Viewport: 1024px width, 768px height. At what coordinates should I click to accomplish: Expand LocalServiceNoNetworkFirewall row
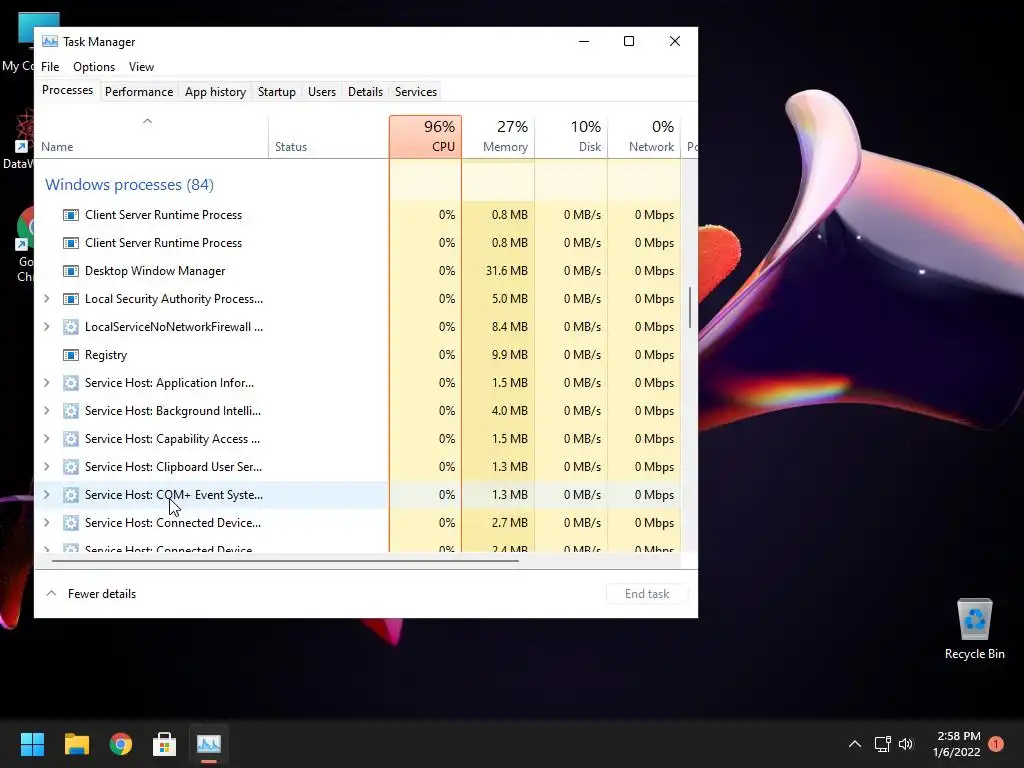click(x=46, y=327)
